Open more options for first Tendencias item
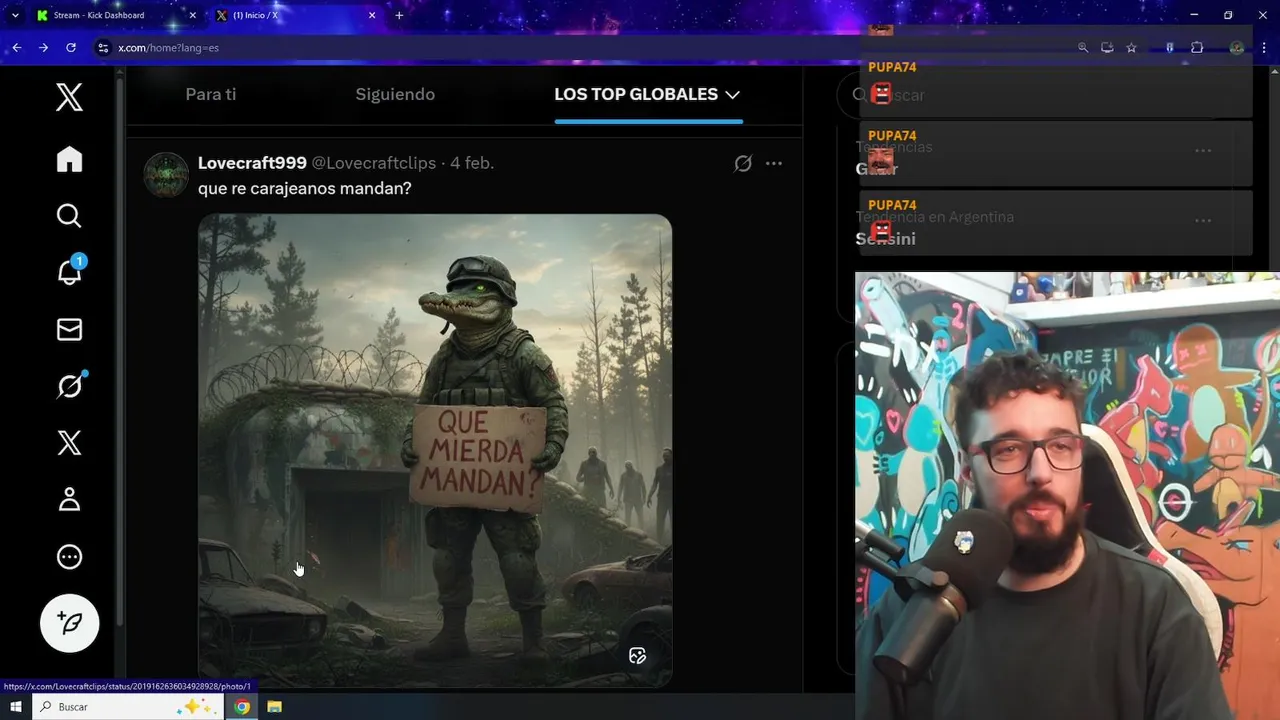The height and width of the screenshot is (720, 1280). pos(1203,151)
